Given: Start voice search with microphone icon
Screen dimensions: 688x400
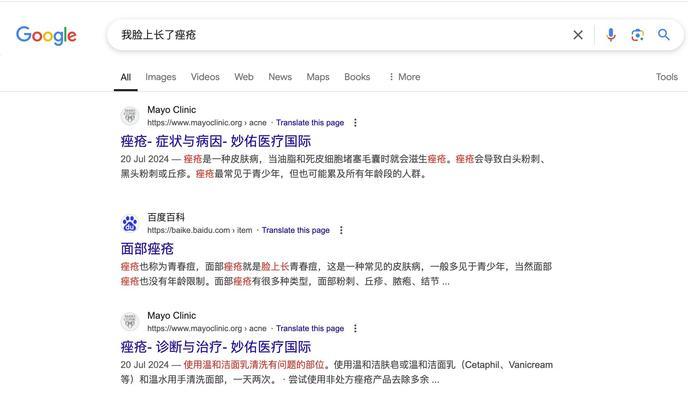Looking at the screenshot, I should click(610, 35).
